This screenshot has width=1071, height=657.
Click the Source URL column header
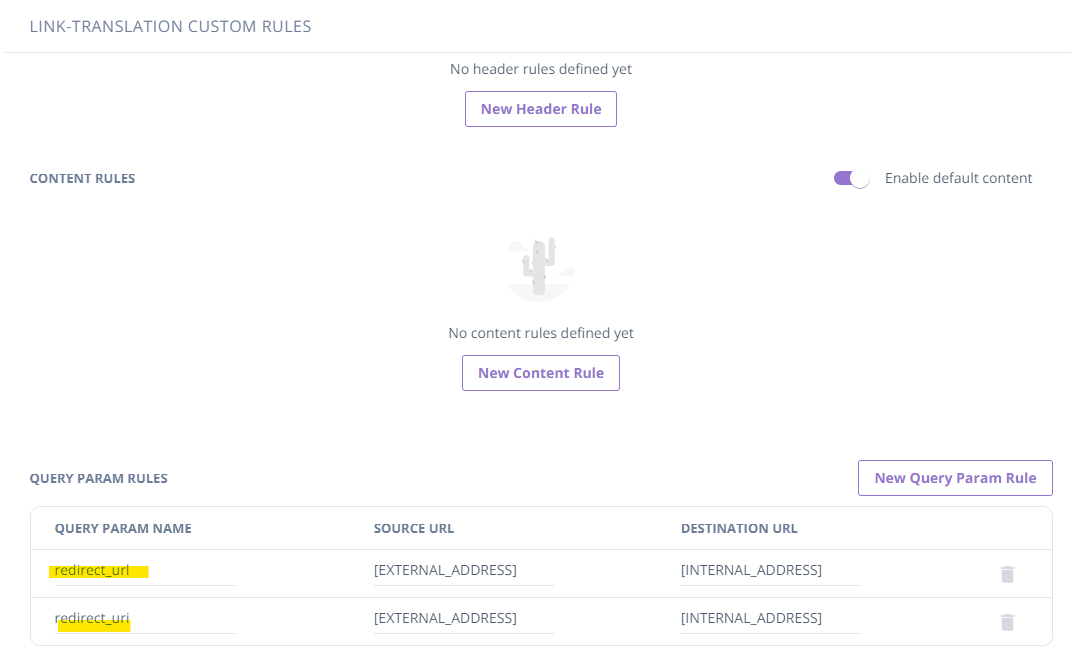click(414, 528)
